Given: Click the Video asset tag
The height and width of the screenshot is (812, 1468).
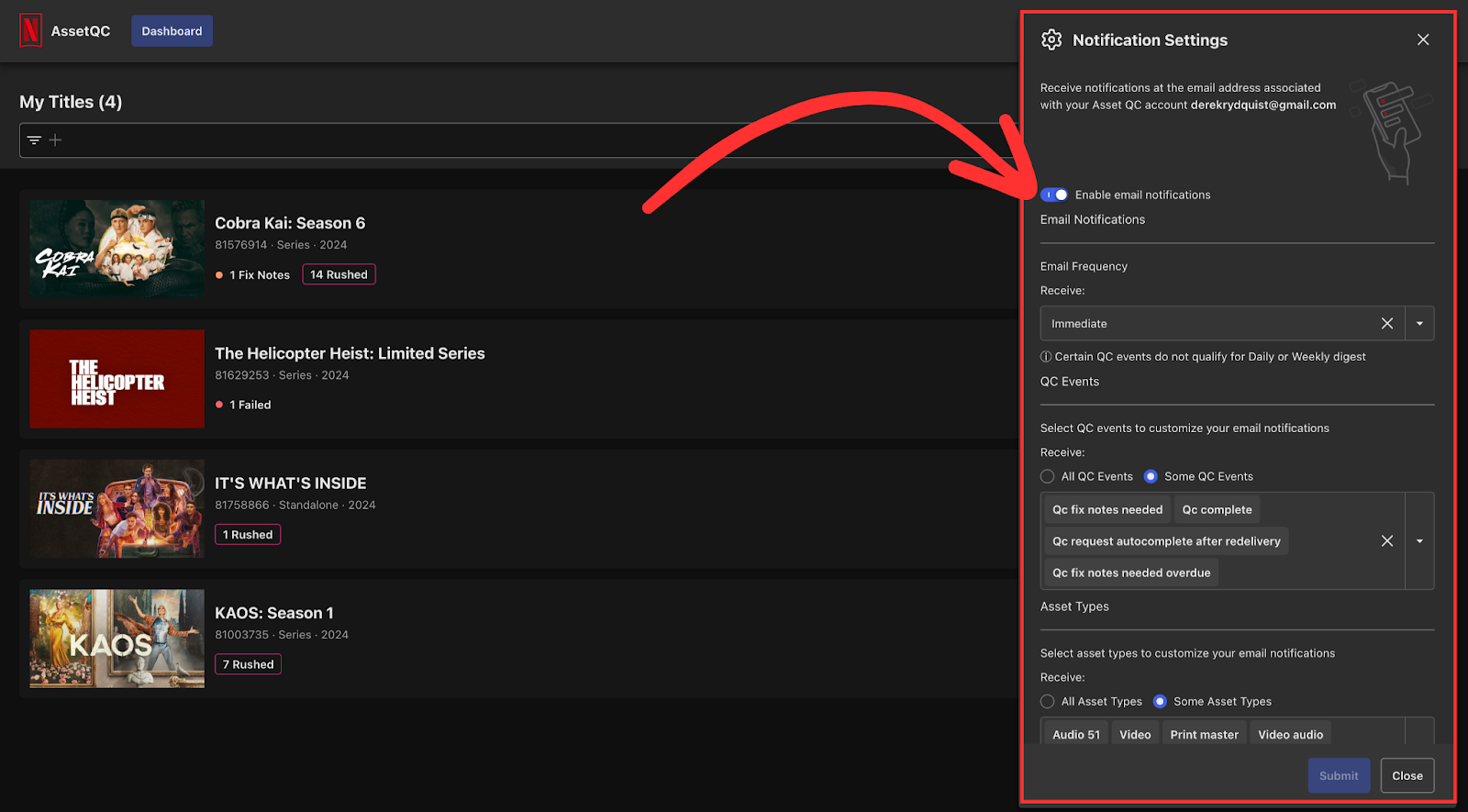Looking at the screenshot, I should pos(1135,734).
